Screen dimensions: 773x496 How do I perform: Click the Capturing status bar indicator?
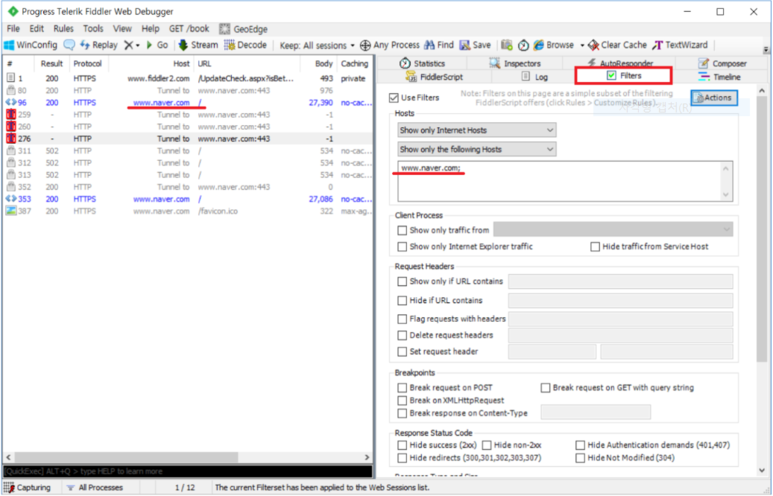pyautogui.click(x=28, y=487)
